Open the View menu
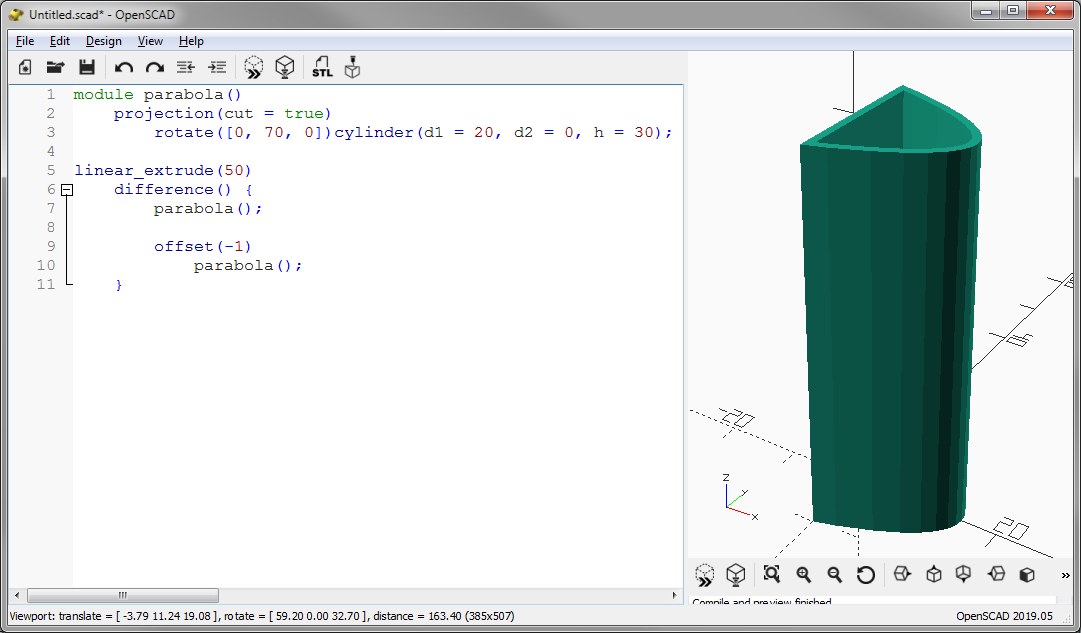The width and height of the screenshot is (1081, 633). (150, 41)
